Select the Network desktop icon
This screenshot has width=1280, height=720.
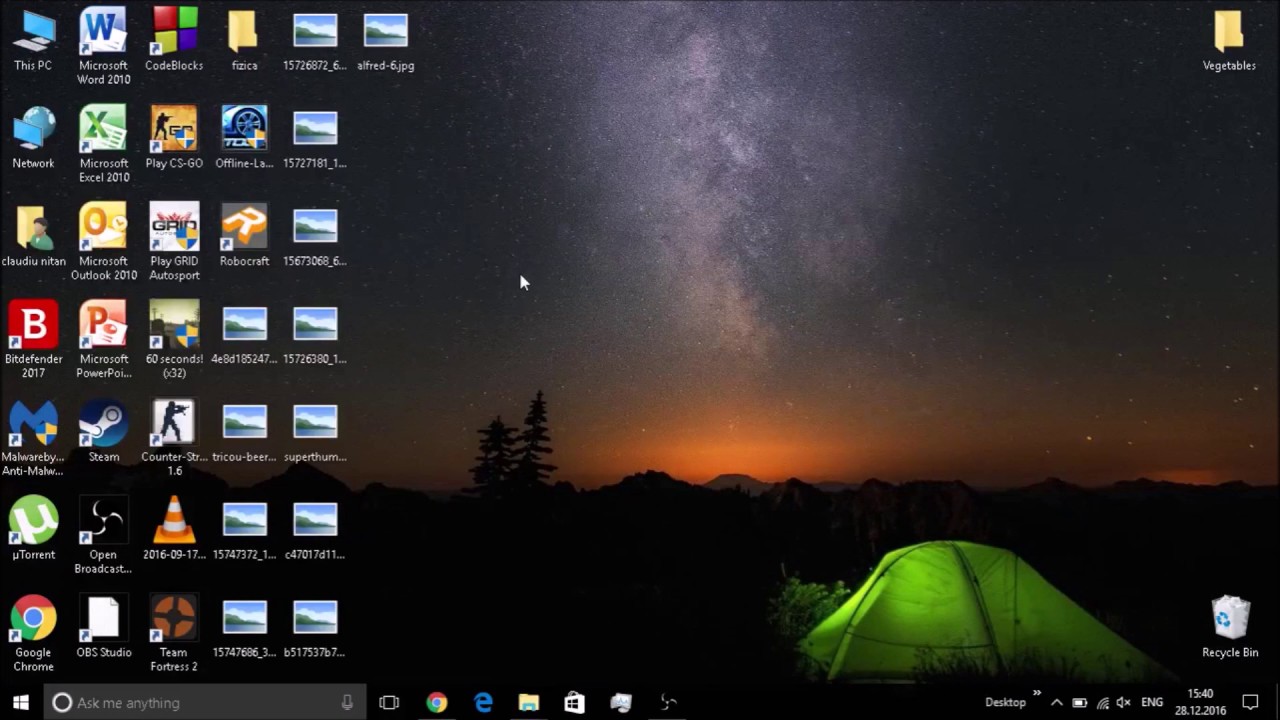coord(33,138)
